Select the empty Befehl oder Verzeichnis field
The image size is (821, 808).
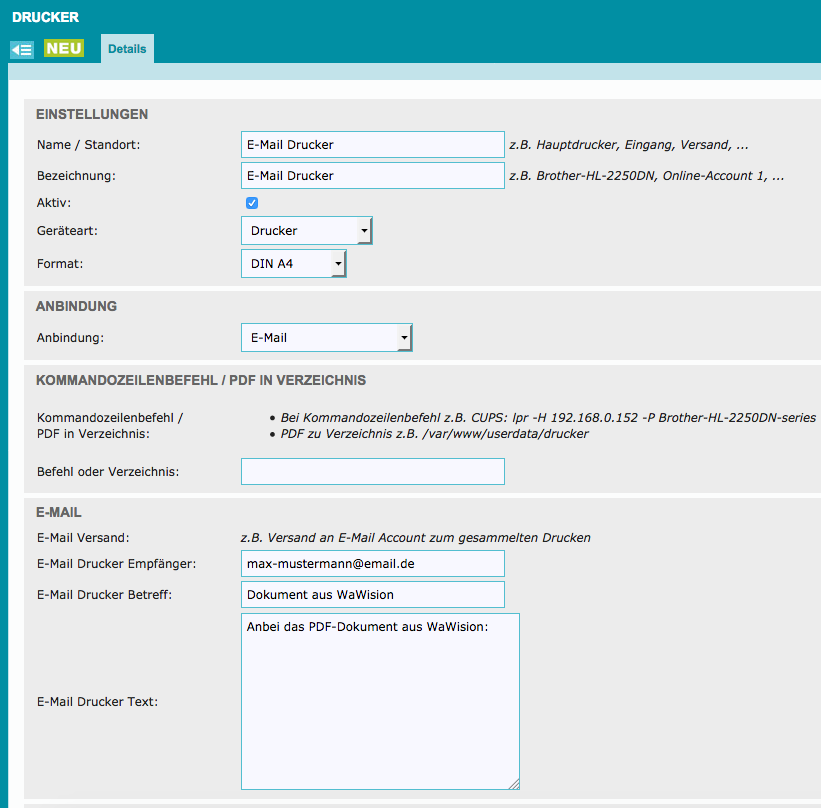click(372, 472)
